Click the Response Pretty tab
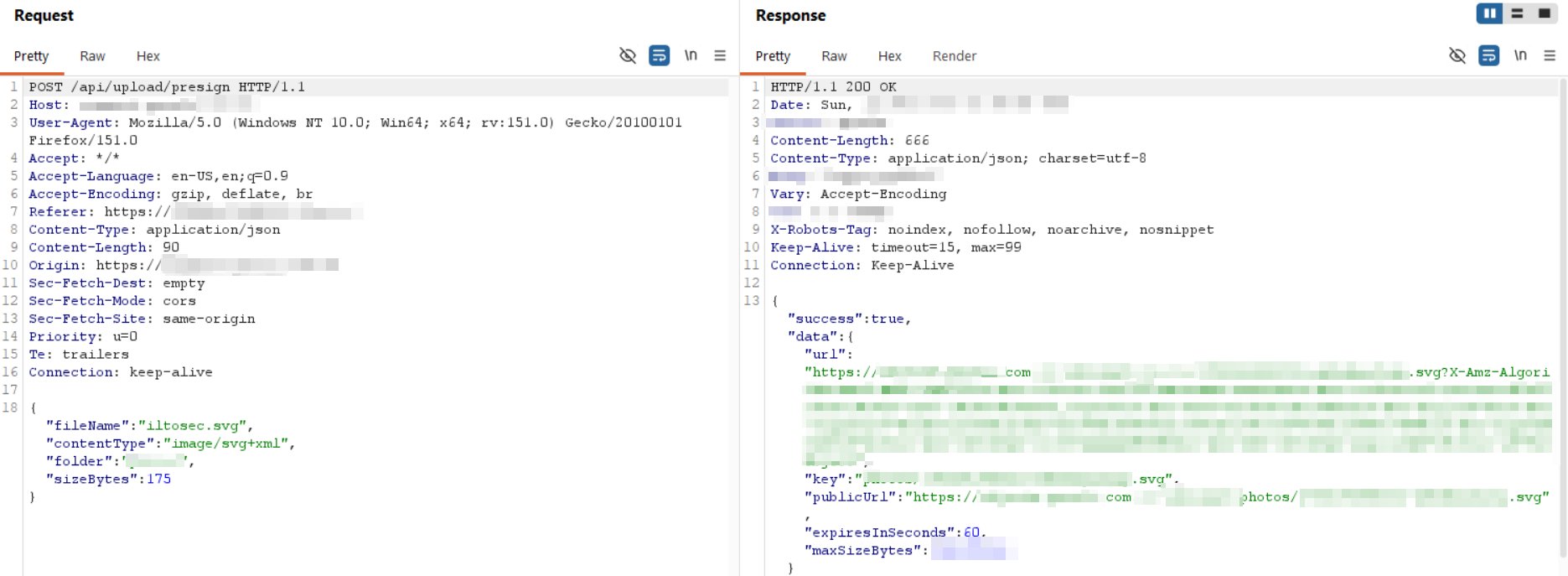Viewport: 1568px width, 576px height. pyautogui.click(x=773, y=56)
